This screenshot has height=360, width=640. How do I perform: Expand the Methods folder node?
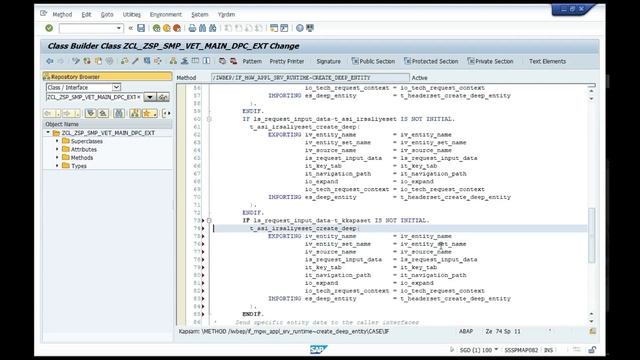pos(57,157)
